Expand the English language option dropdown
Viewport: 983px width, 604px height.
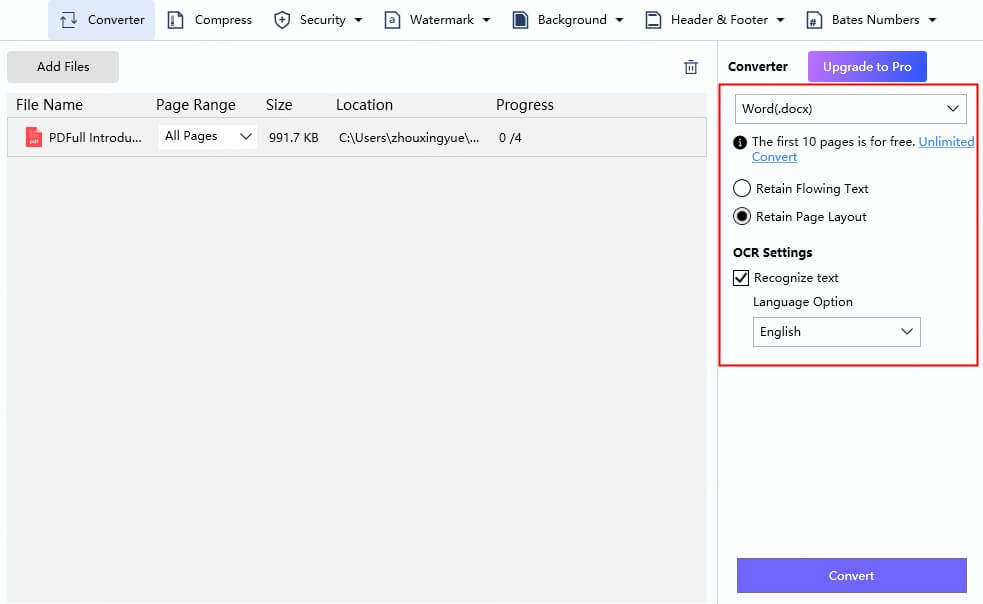click(x=836, y=331)
